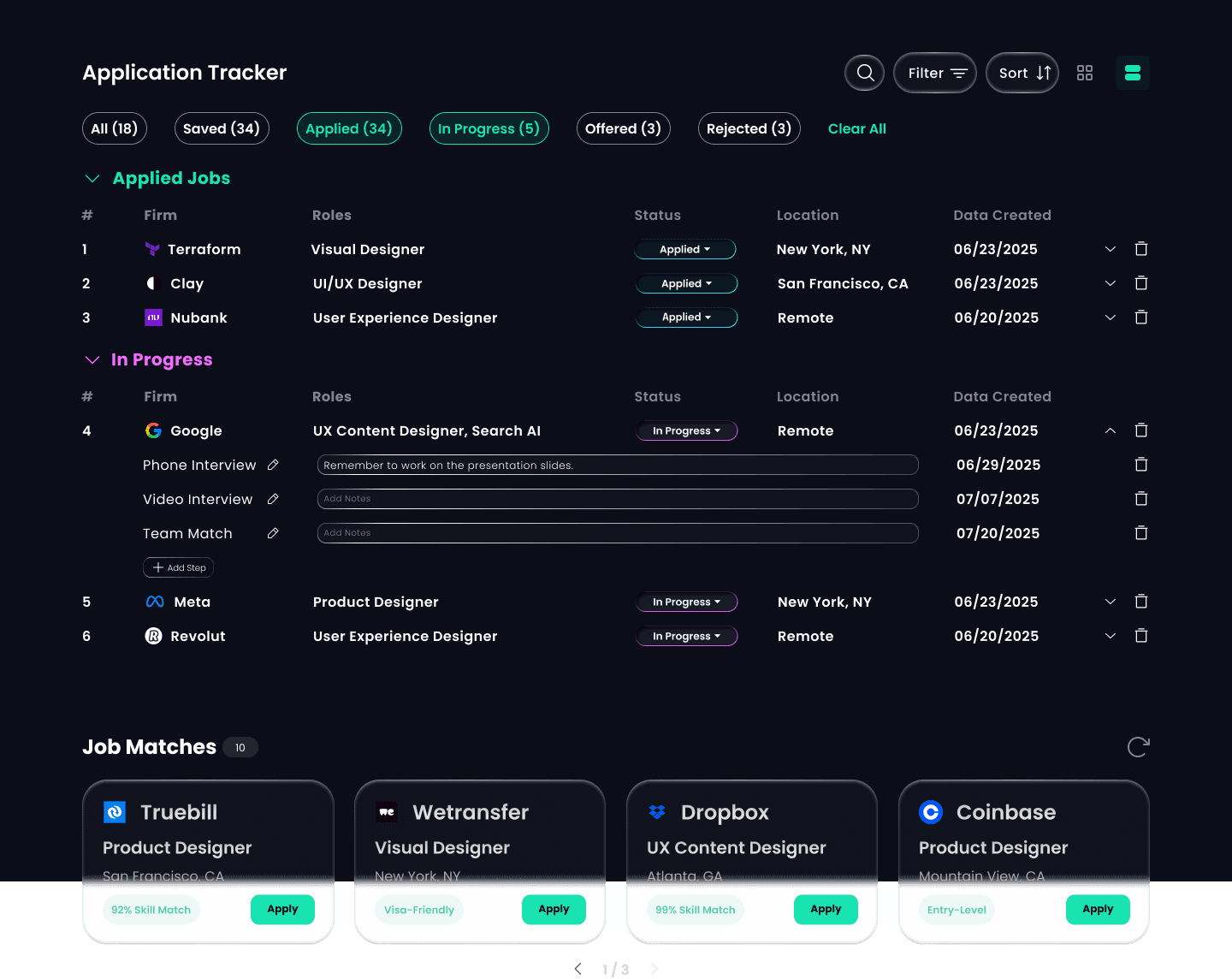Click the Google company logo

153,430
